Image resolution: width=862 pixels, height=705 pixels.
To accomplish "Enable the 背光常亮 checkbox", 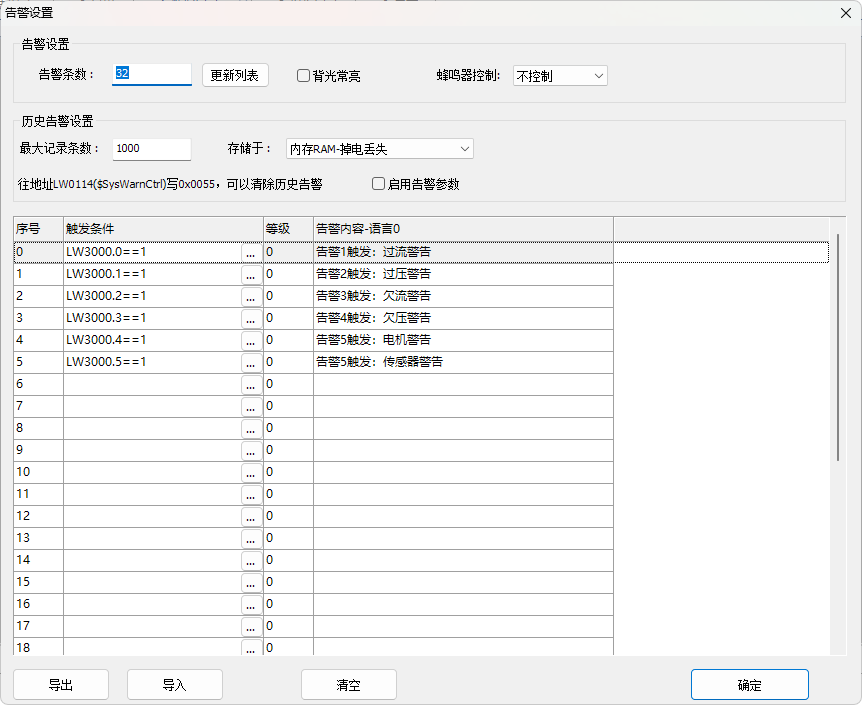I will coord(304,76).
